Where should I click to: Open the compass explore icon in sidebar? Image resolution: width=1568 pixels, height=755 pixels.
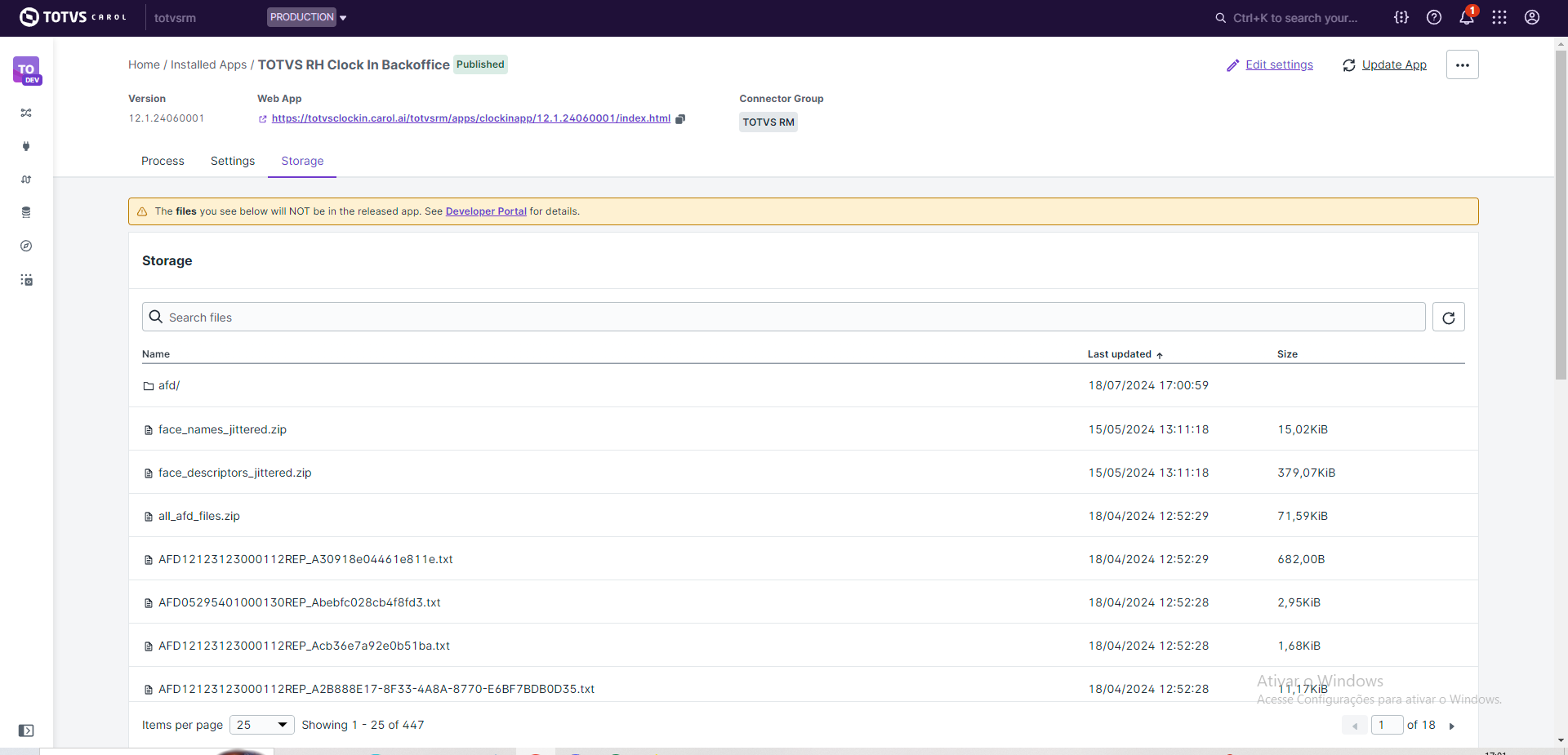26,246
